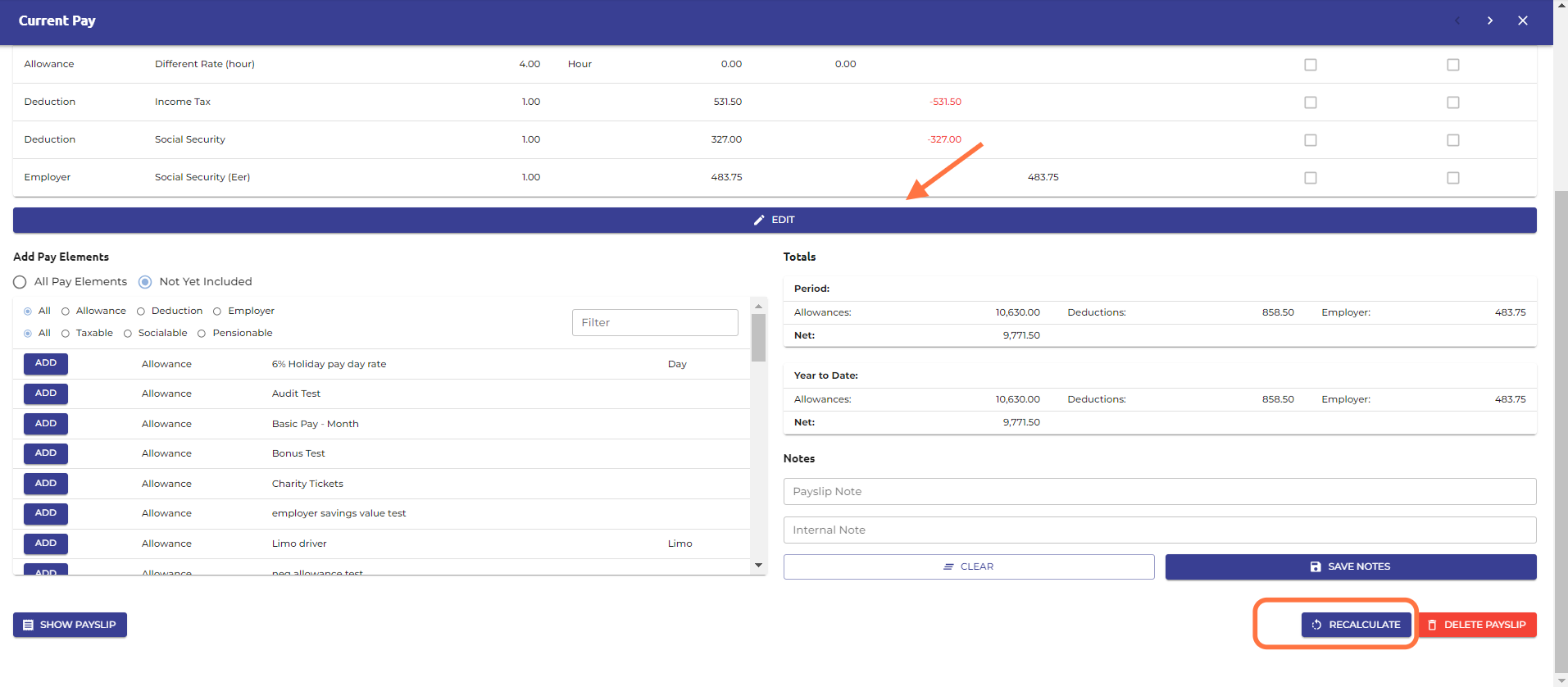
Task: Add the employer savings value test element
Action: [46, 513]
